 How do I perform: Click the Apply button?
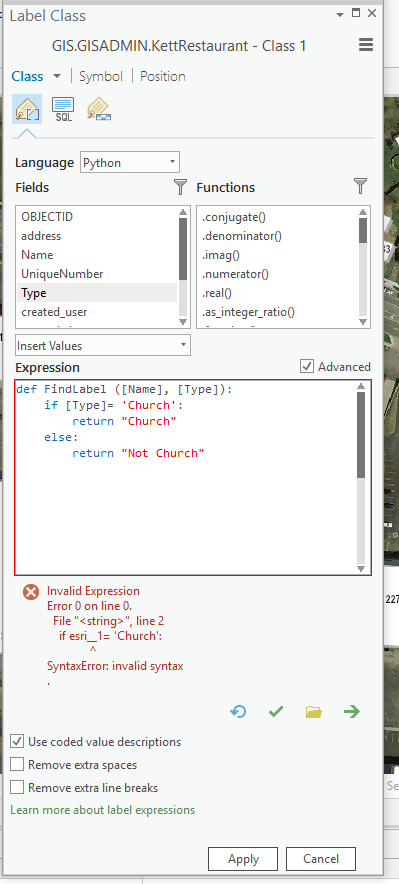point(243,859)
